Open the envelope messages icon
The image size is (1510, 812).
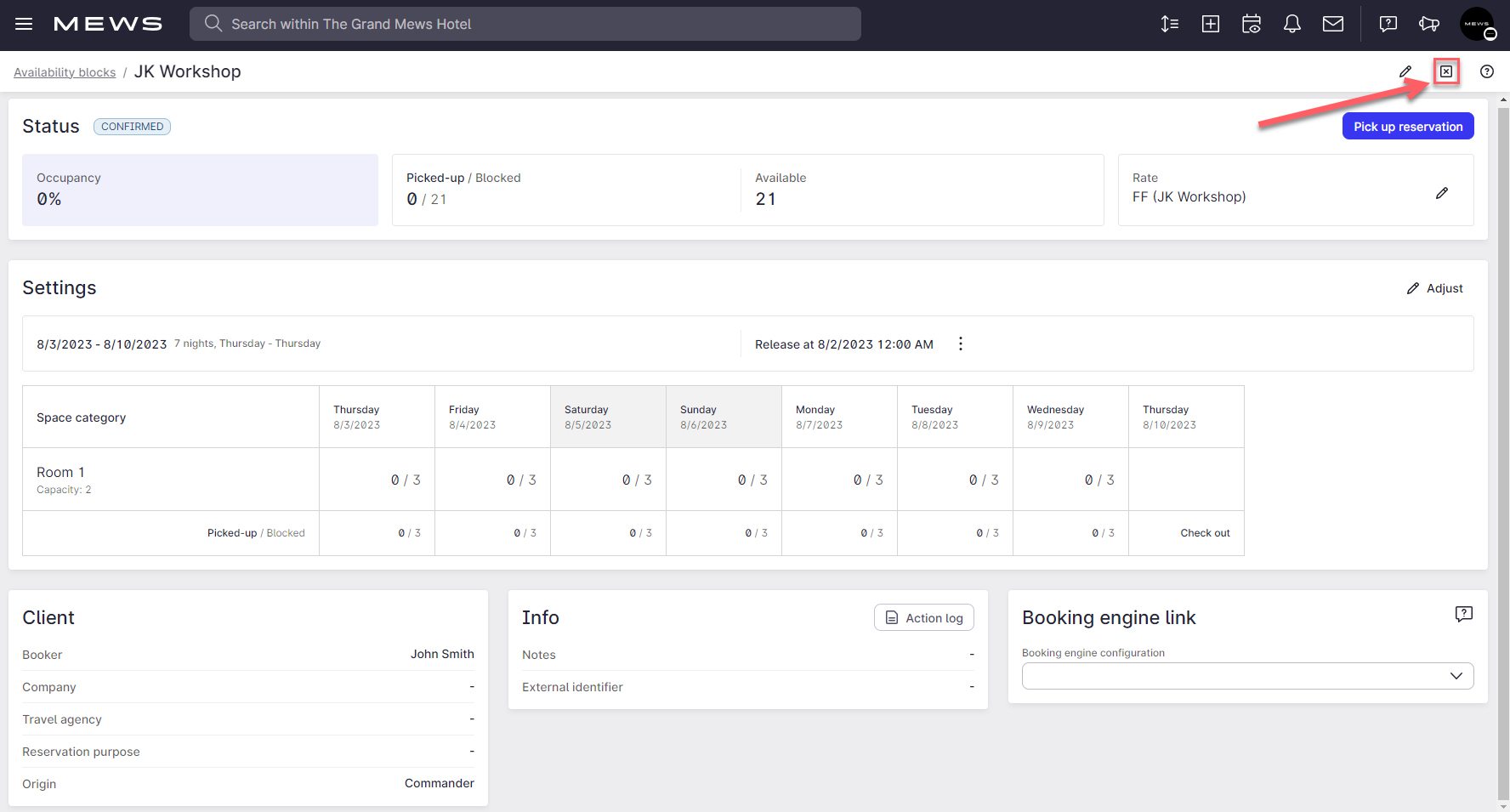[1332, 24]
